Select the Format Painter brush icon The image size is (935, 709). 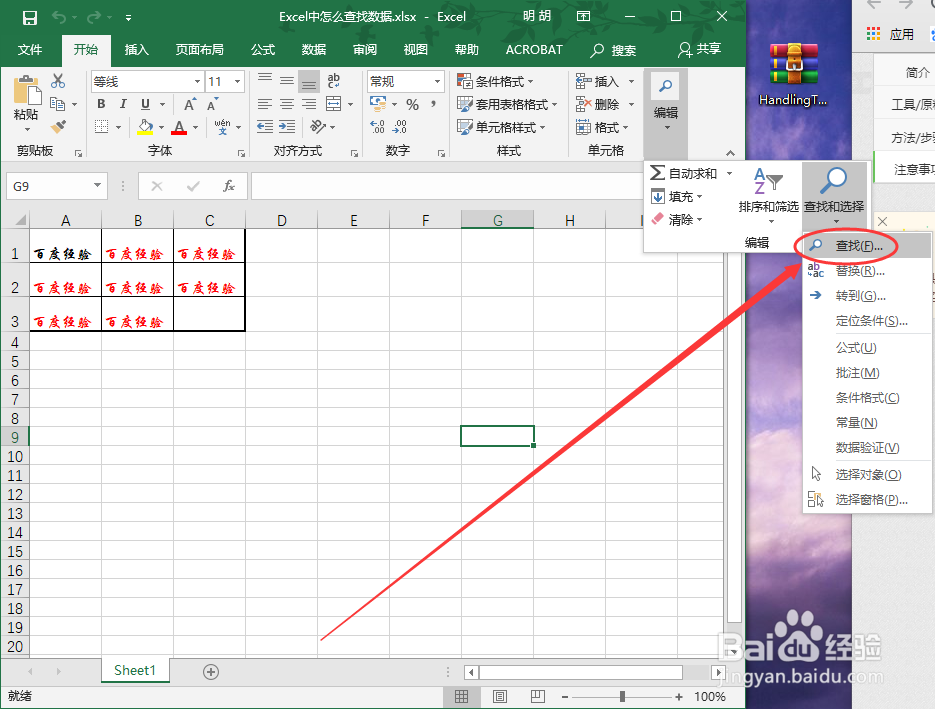[x=58, y=126]
